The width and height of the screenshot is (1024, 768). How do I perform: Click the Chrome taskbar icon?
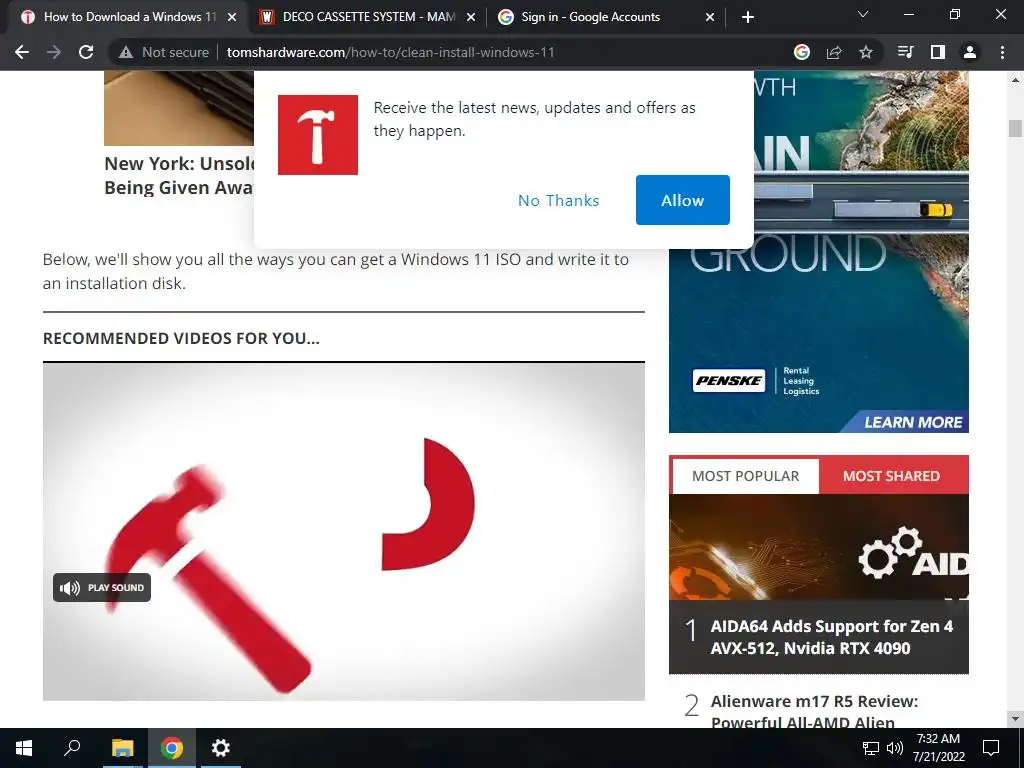(172, 748)
